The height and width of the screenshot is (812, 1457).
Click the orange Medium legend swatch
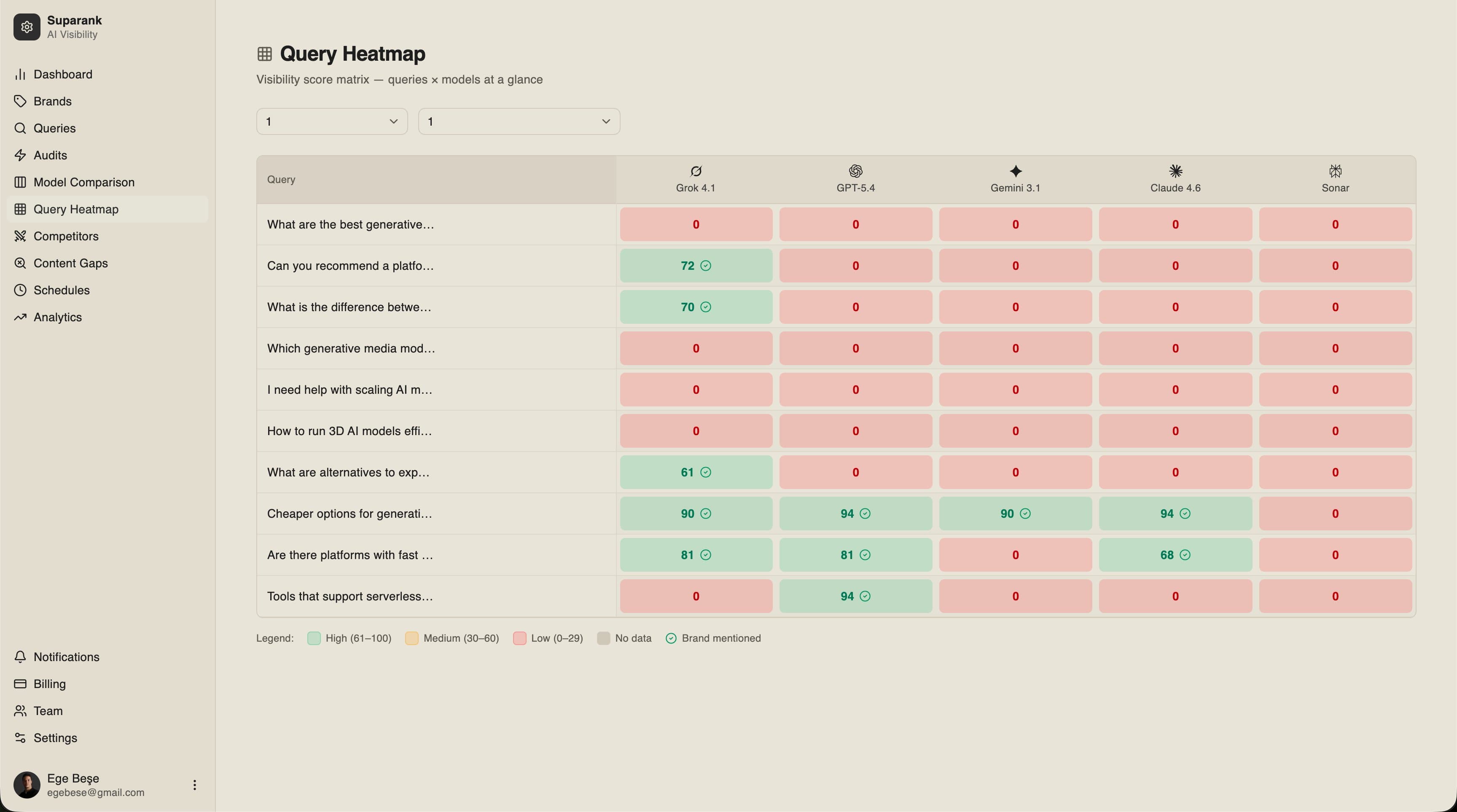[412, 638]
